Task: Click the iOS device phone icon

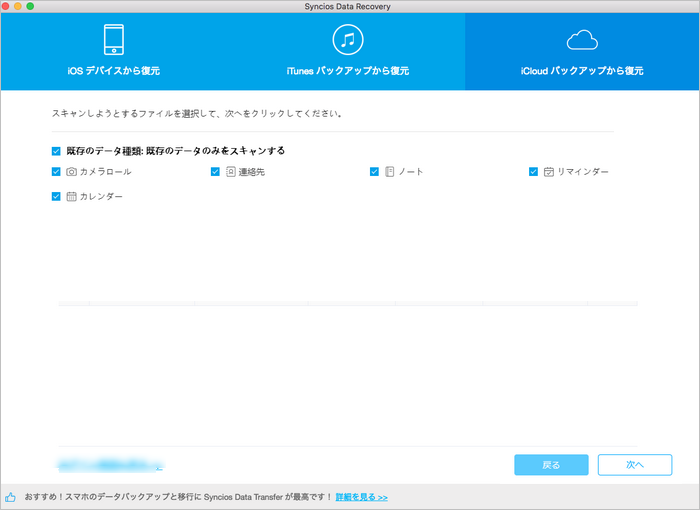Action: coord(114,40)
